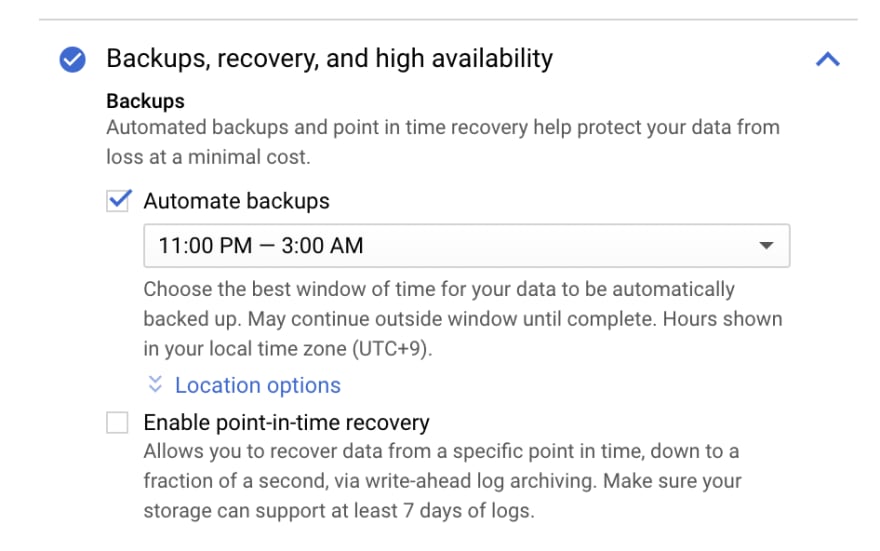Click the Backups, recovery, and high availability heading
880x551 pixels.
[329, 58]
